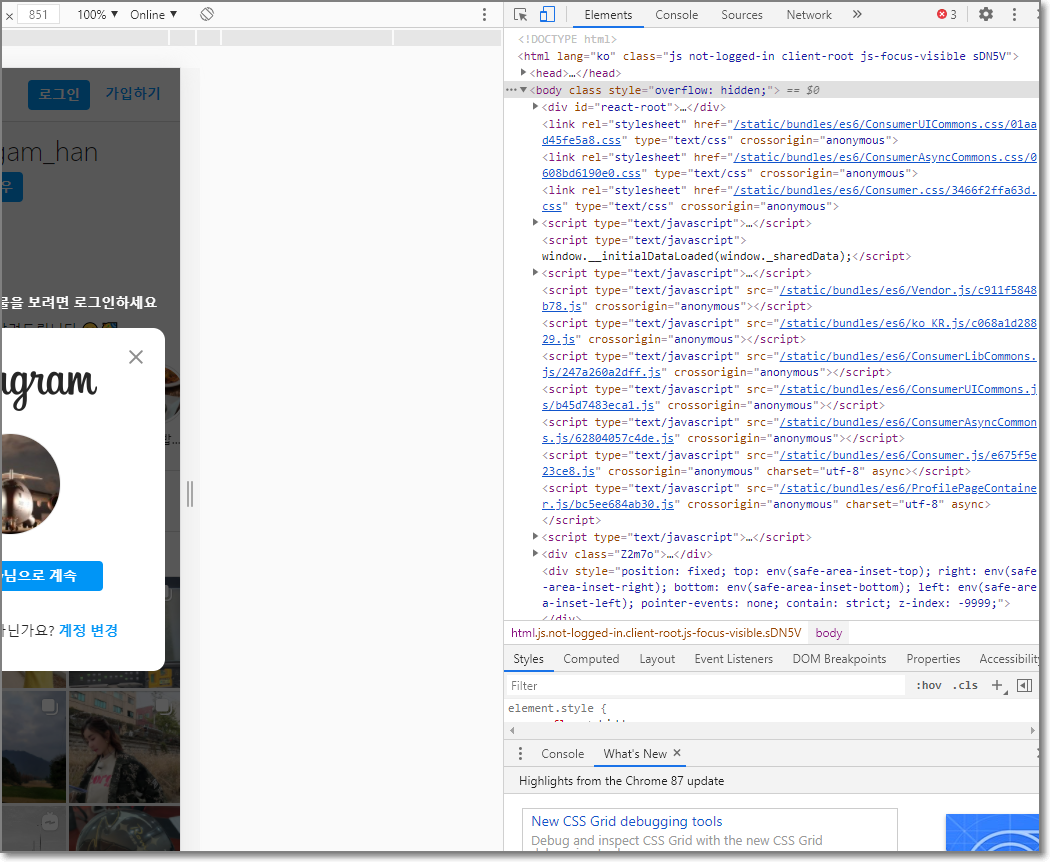
Task: Open the Event Listeners pane tab
Action: (733, 659)
